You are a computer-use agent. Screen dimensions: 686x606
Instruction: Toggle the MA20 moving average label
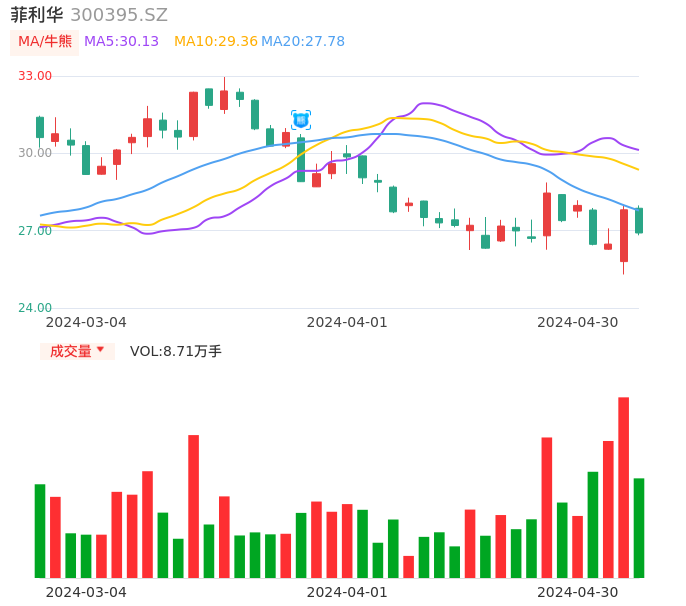click(x=303, y=42)
